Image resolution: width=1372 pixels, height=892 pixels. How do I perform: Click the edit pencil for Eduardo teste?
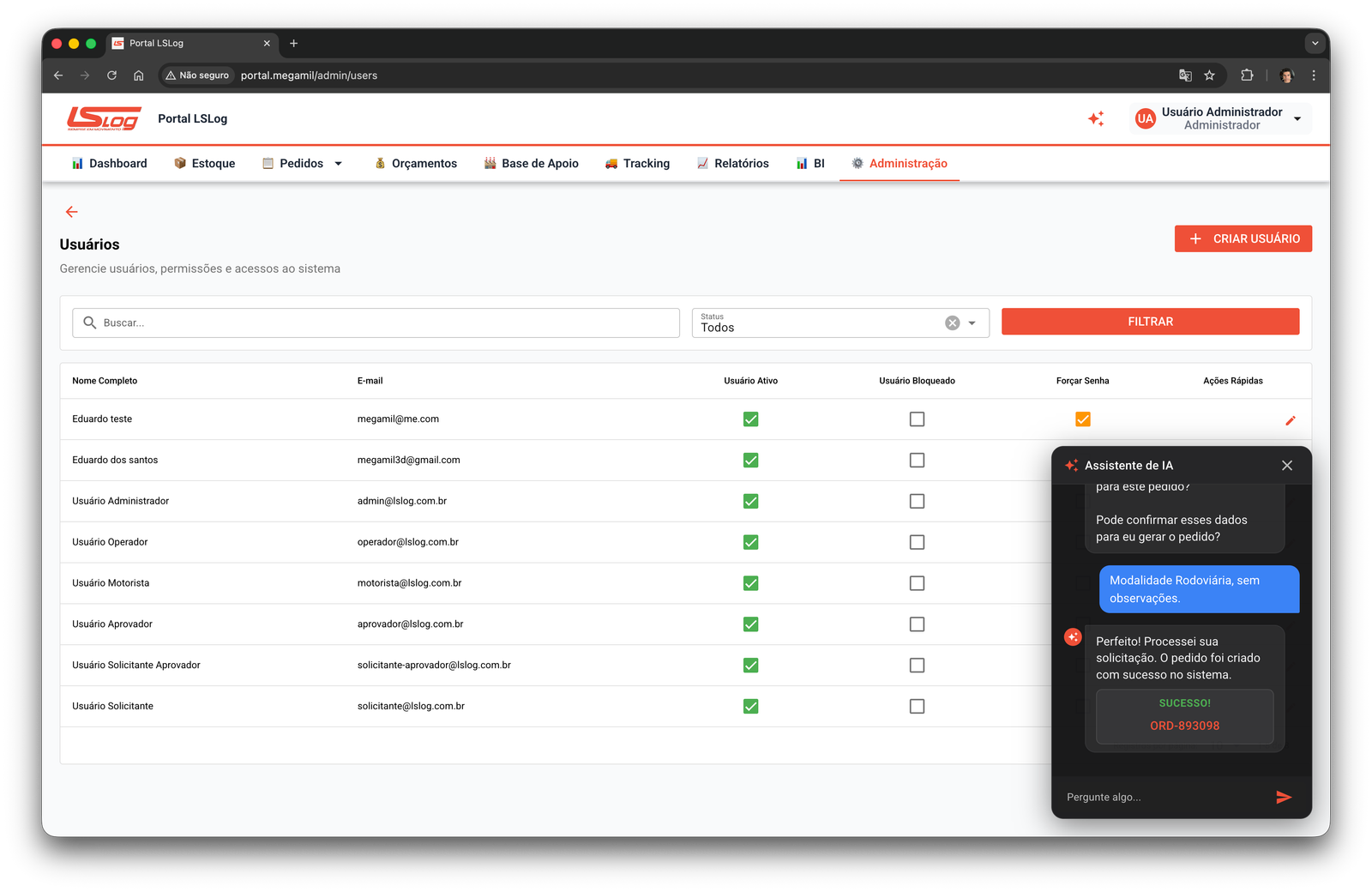[1290, 420]
